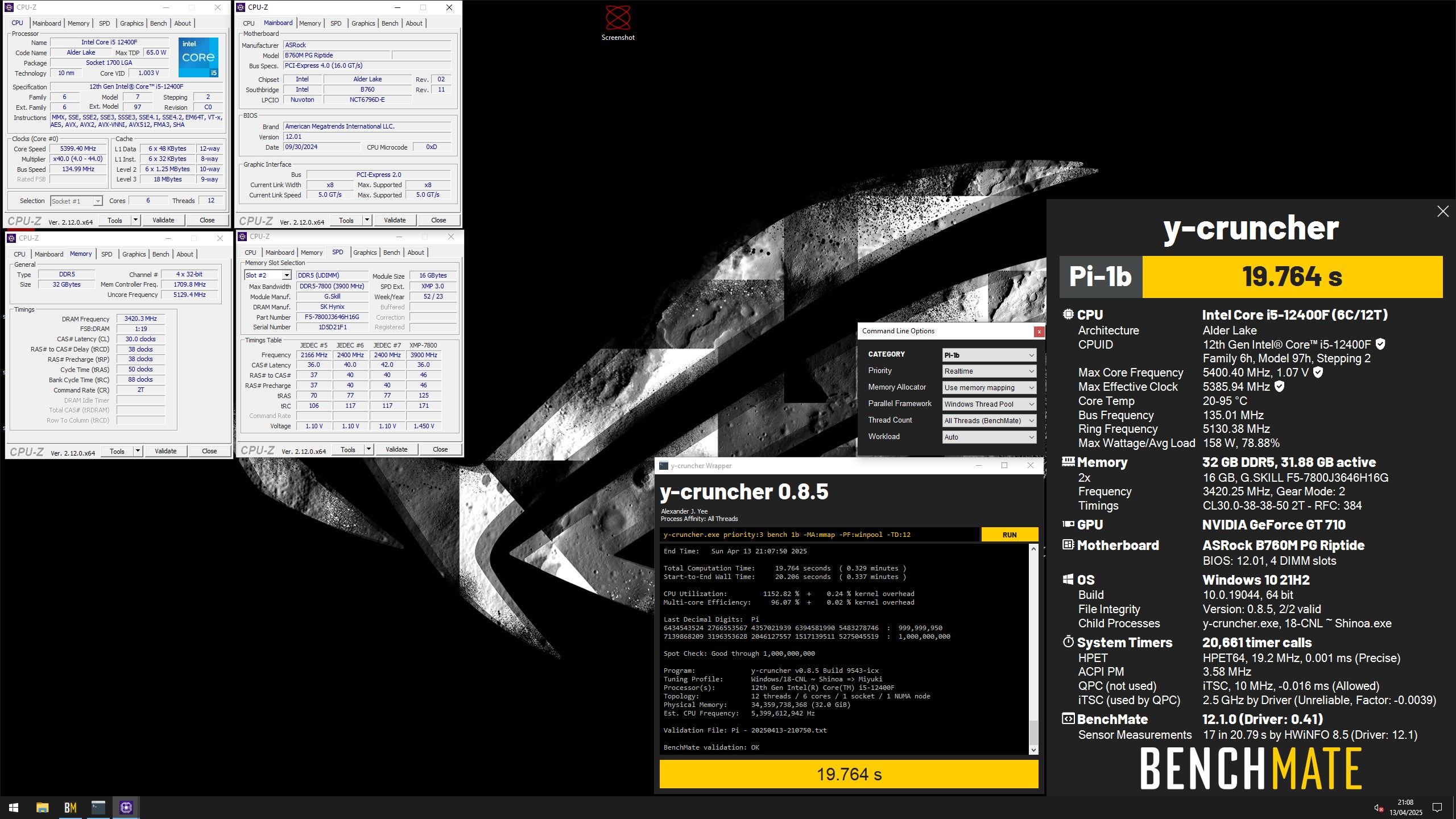Click the yellow 19.764 s result bar
This screenshot has width=1456, height=819.
[849, 774]
